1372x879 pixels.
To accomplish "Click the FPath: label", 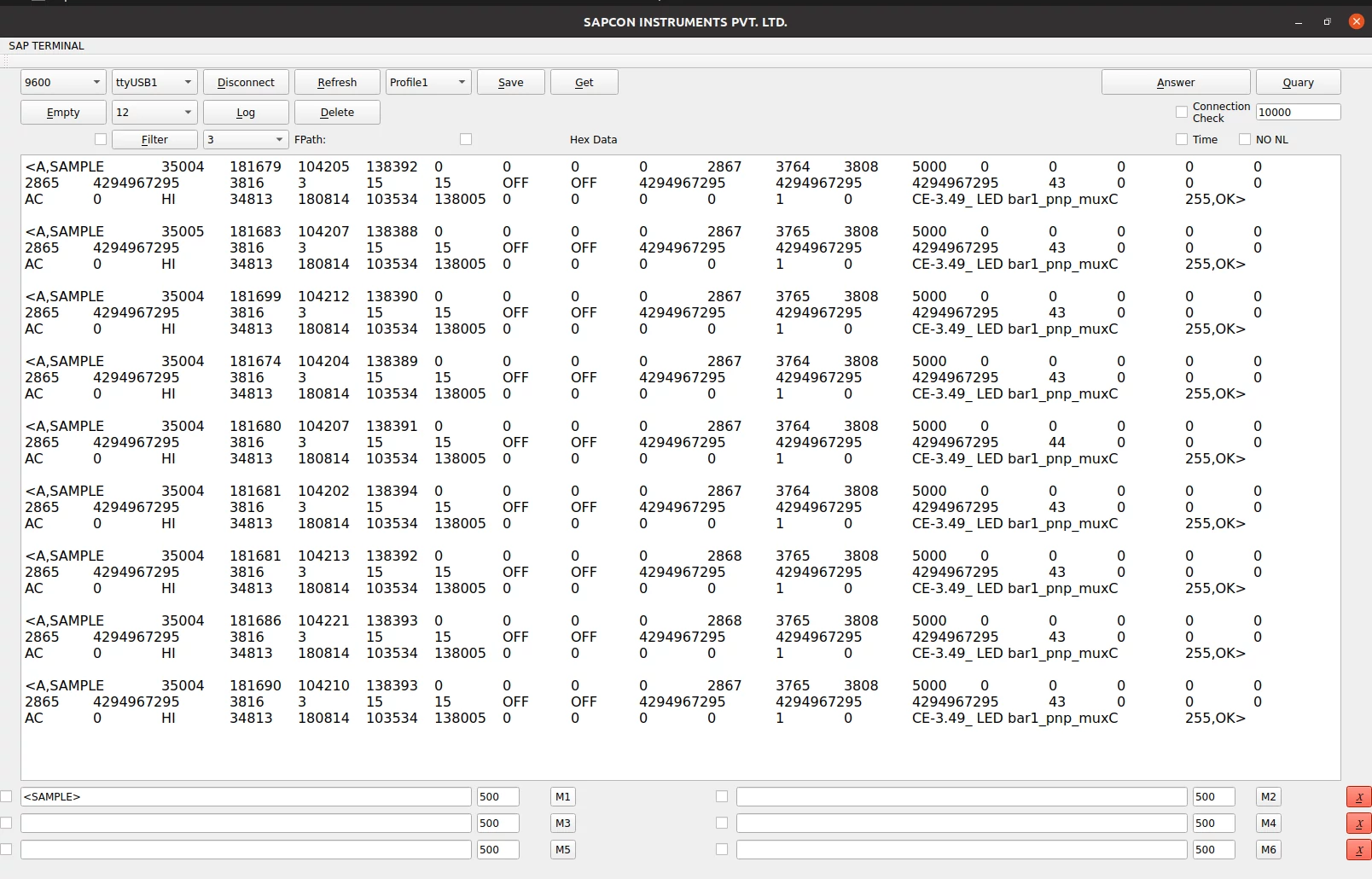I will (310, 139).
